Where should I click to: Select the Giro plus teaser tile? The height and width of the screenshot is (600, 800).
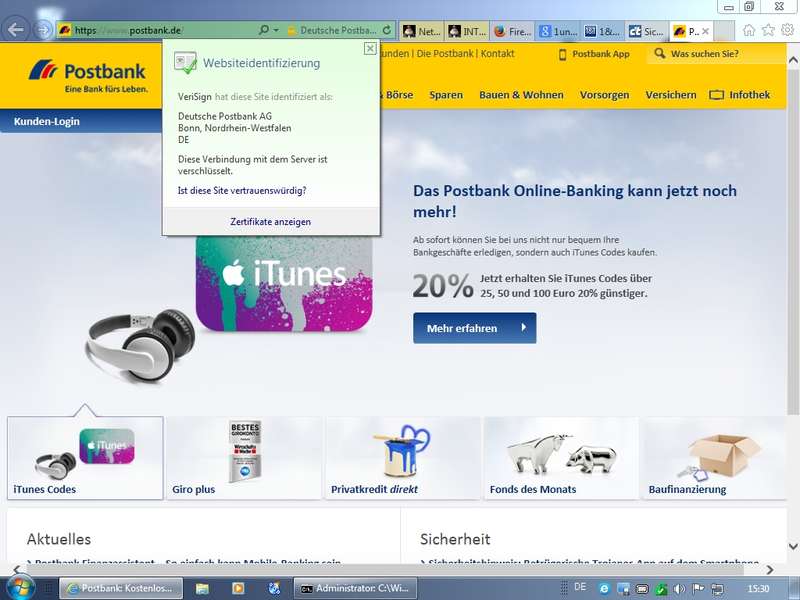click(244, 458)
